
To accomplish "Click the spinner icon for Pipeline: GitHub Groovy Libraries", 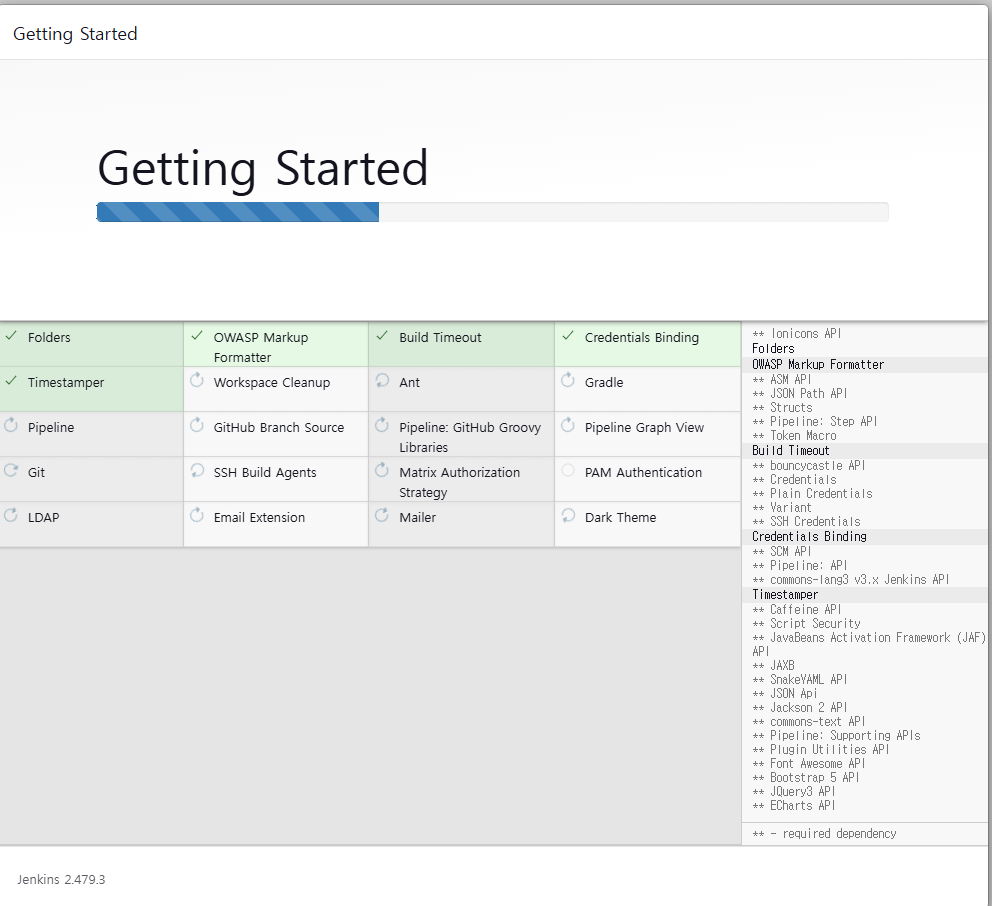I will pos(382,425).
